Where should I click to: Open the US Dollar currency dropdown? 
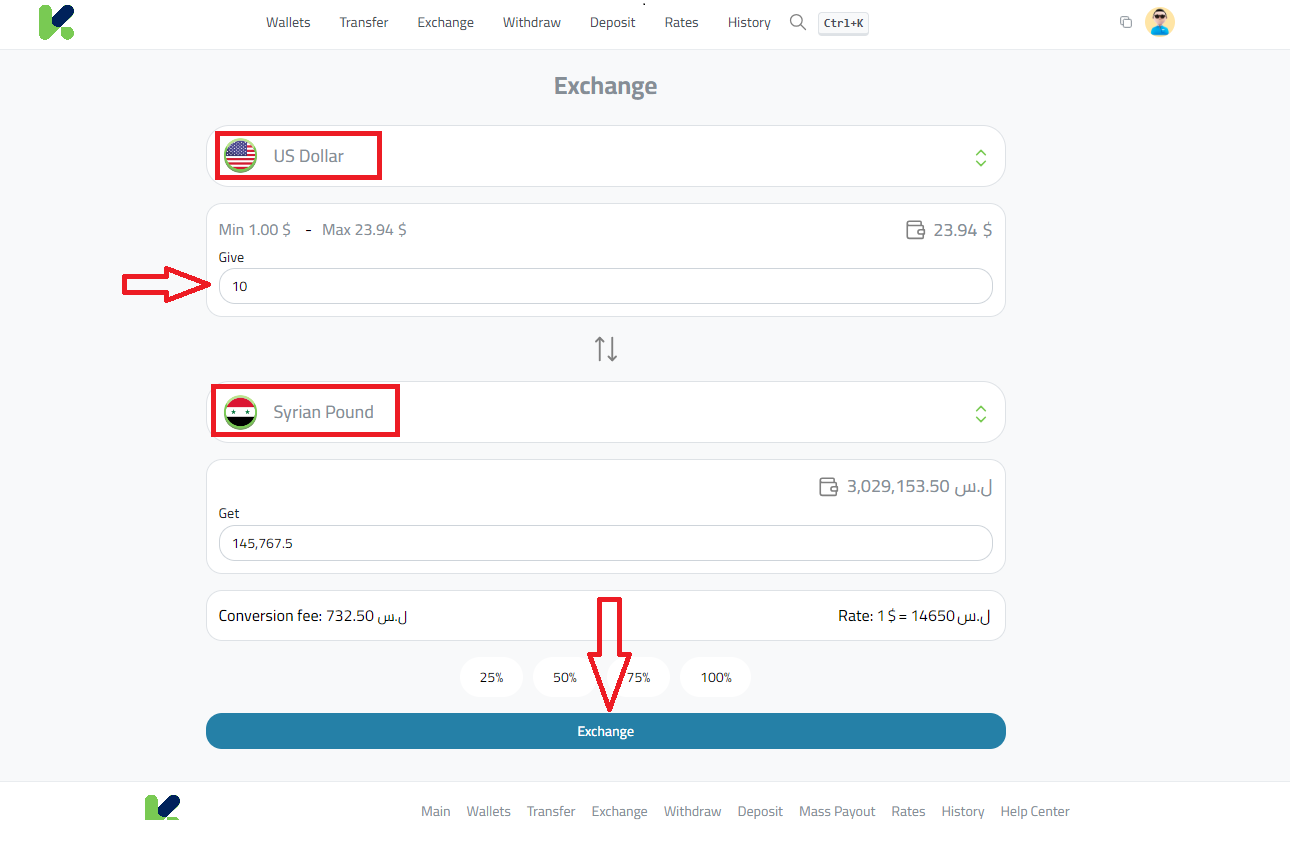[979, 157]
